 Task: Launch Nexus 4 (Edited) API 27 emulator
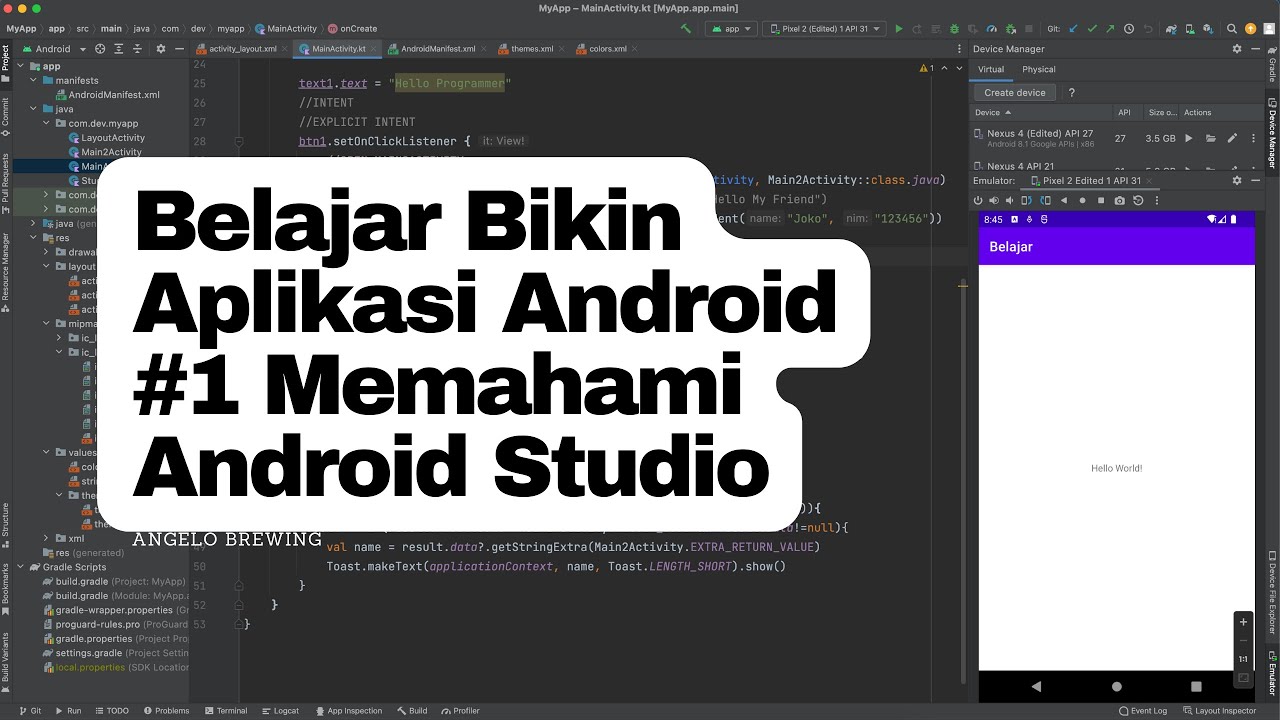[1189, 138]
